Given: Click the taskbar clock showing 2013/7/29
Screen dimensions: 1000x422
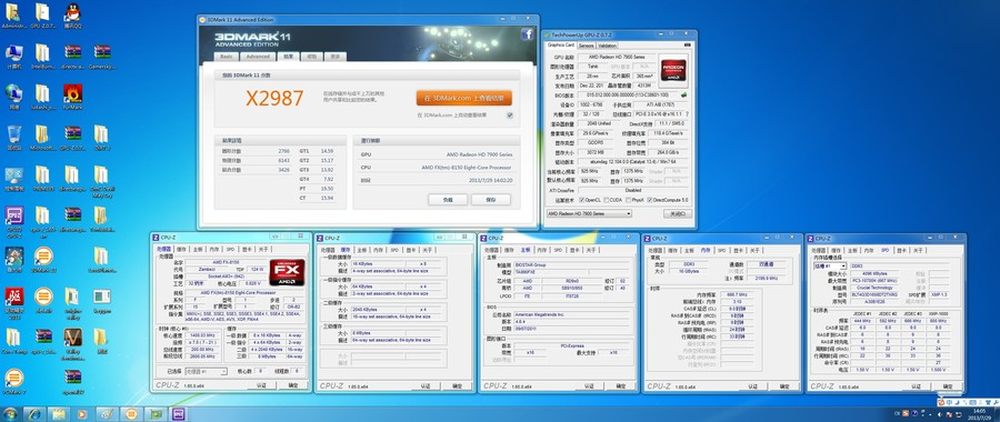Looking at the screenshot, I should click(x=978, y=414).
